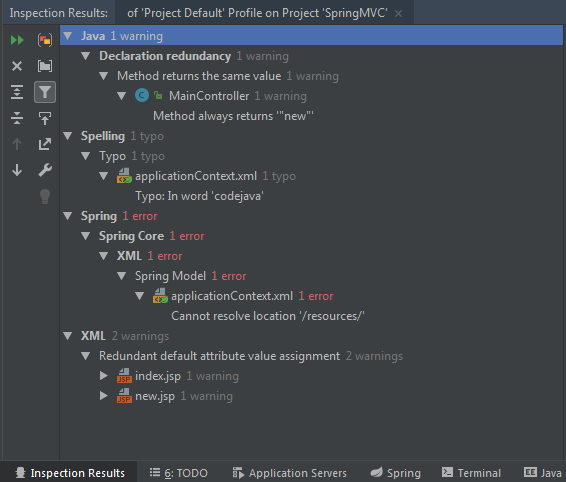
Task: Click the quick fix lightbulb icon
Action: click(45, 196)
